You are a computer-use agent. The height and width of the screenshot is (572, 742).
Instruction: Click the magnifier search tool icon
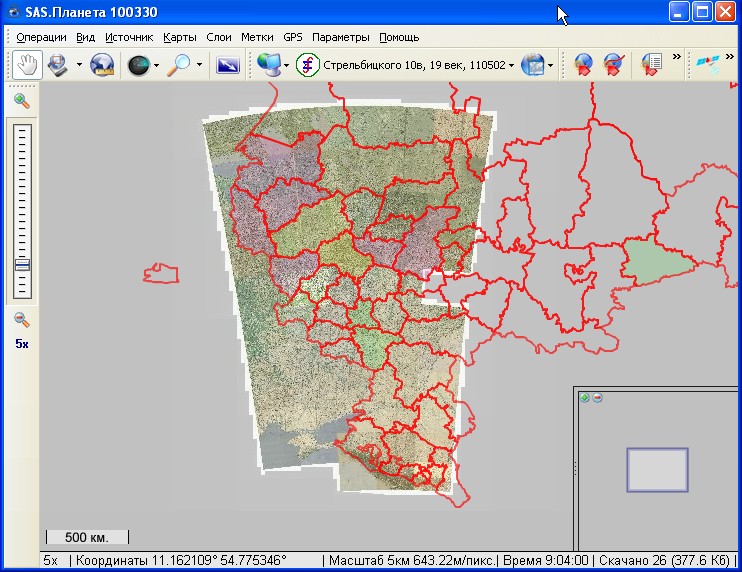point(179,65)
